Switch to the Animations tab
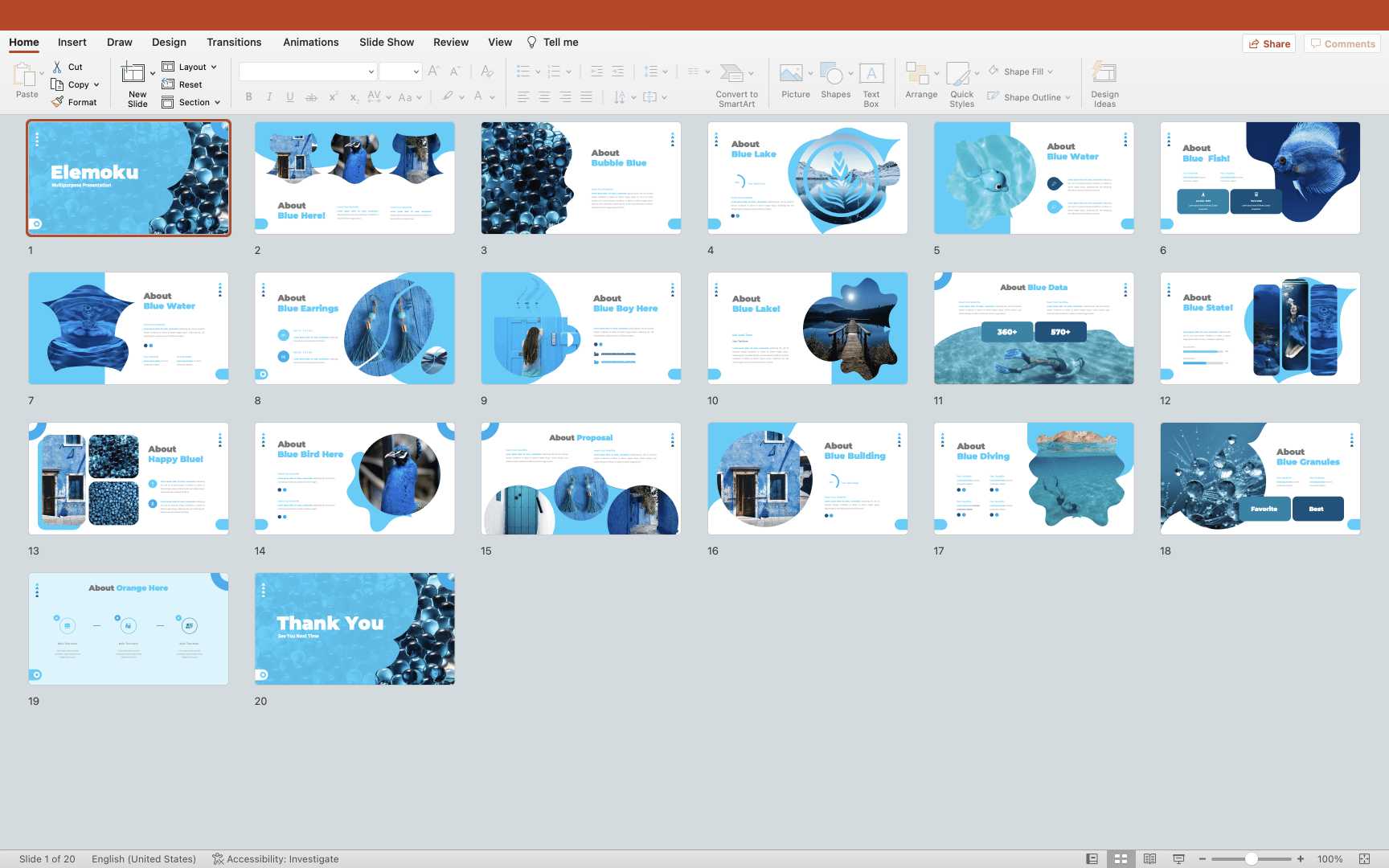This screenshot has width=1389, height=868. click(310, 43)
